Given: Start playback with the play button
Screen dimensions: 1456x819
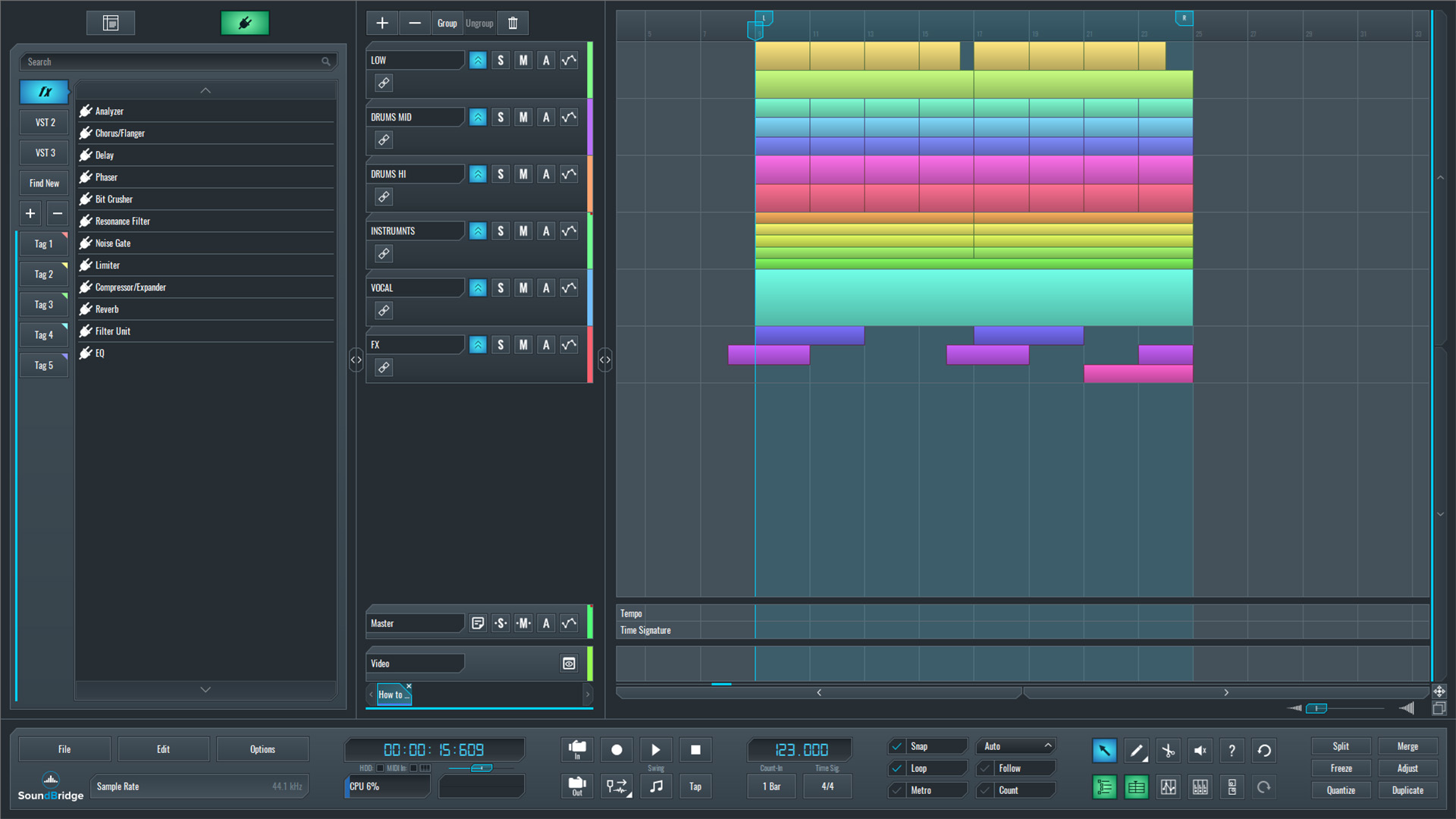Looking at the screenshot, I should (655, 750).
